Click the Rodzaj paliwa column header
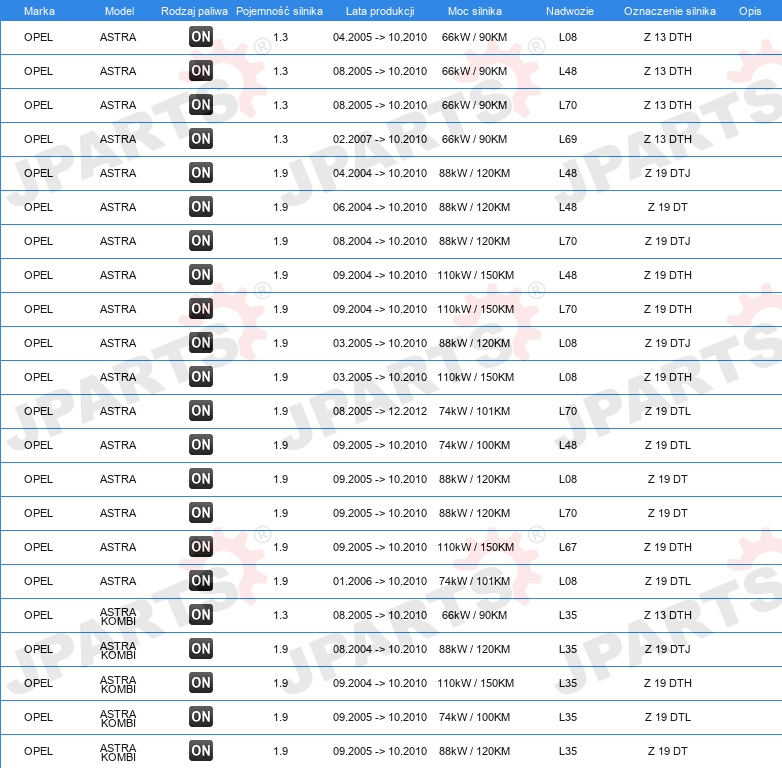Viewport: 782px width, 768px height. (194, 11)
